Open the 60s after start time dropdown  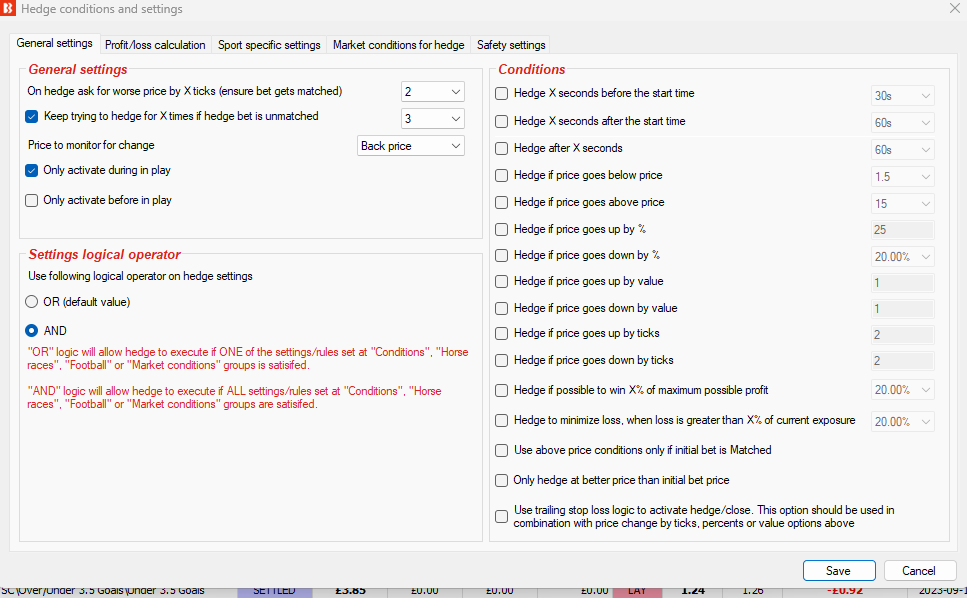902,123
